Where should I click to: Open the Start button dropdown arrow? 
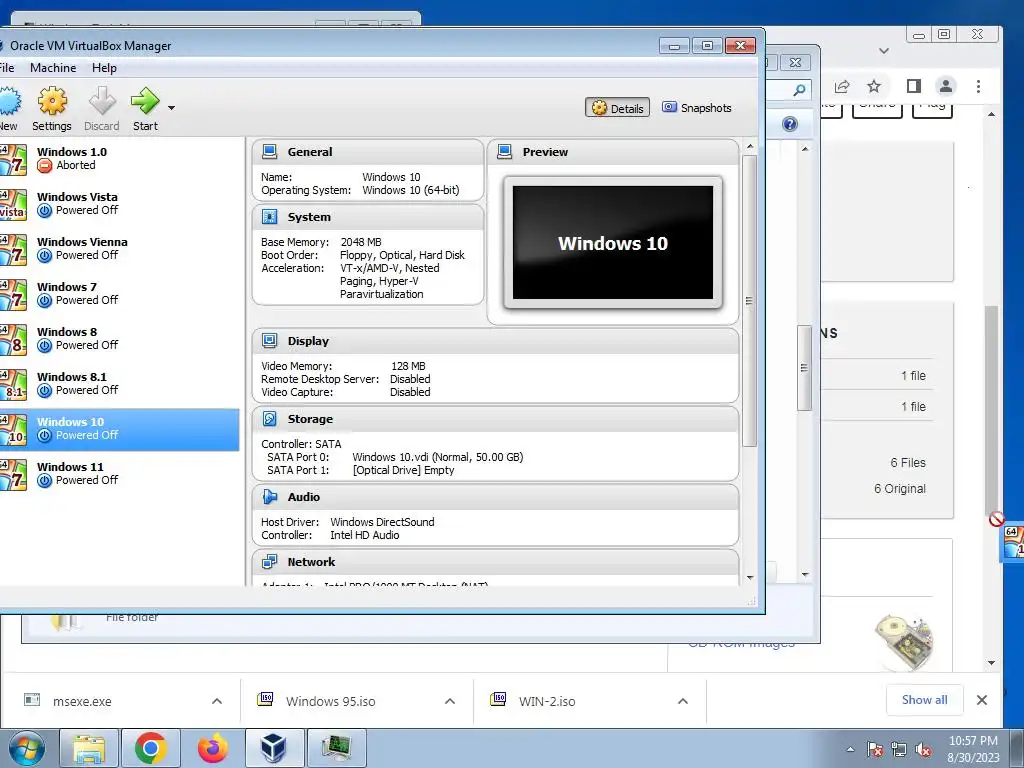(x=171, y=108)
